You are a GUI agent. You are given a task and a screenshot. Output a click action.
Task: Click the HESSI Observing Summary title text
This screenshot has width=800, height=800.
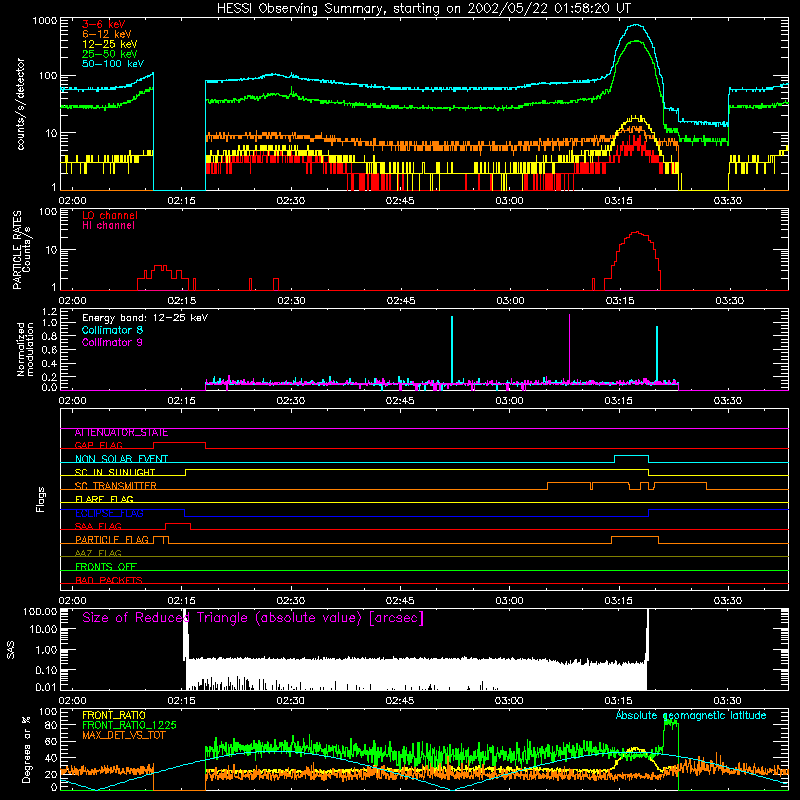424,9
